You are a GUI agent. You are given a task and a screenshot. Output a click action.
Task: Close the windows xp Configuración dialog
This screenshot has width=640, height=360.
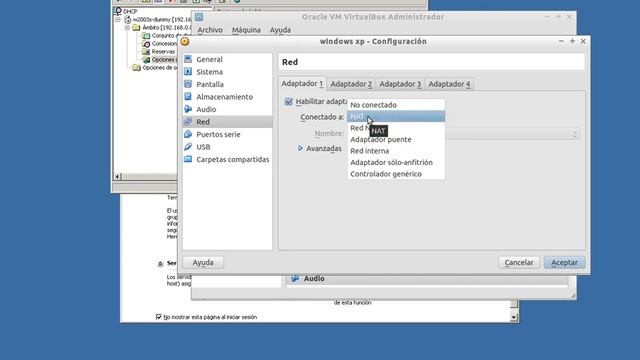point(583,41)
